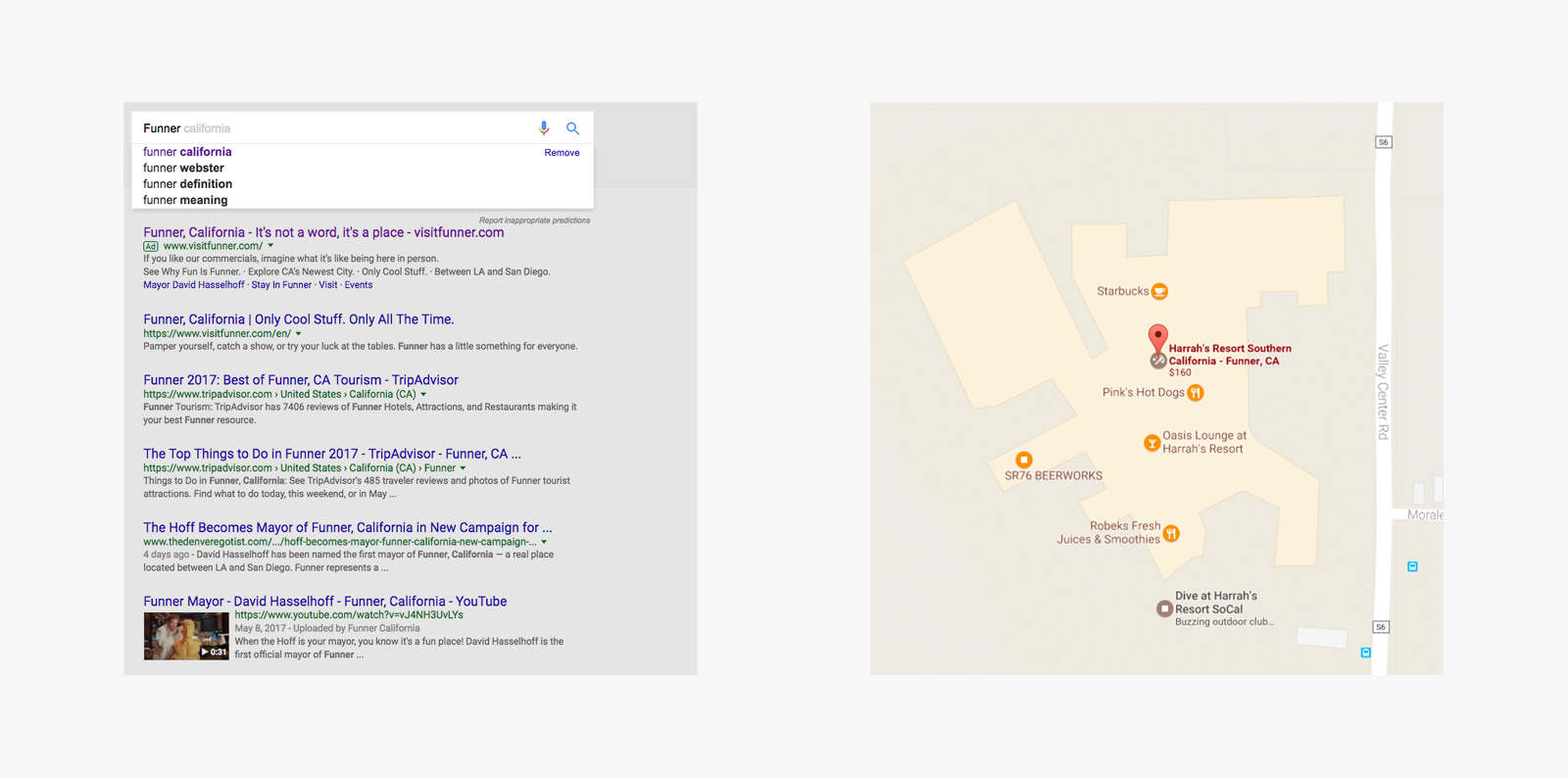
Task: Select the 'funner definition' suggestion
Action: point(187,184)
